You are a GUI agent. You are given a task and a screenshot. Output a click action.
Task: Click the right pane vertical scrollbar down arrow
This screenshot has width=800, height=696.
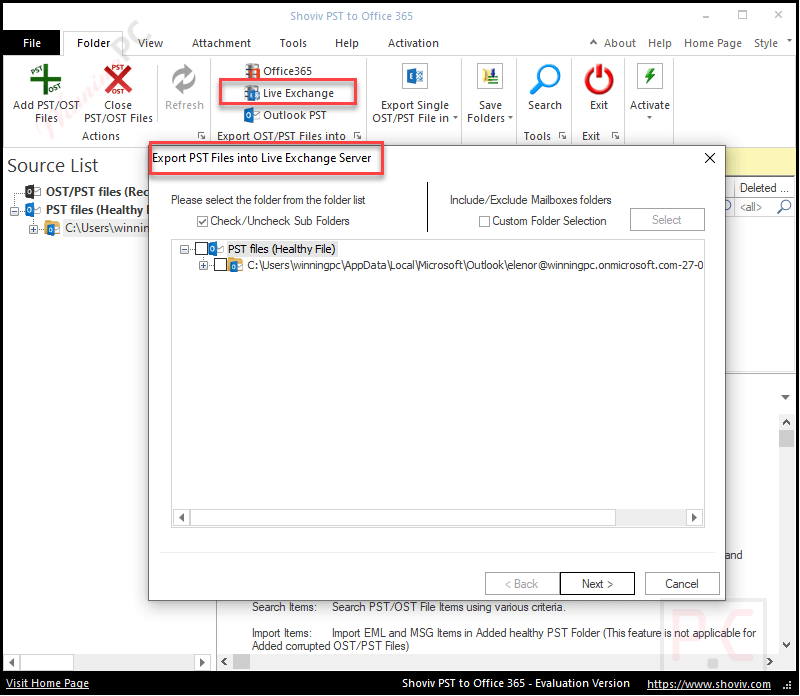[x=786, y=645]
